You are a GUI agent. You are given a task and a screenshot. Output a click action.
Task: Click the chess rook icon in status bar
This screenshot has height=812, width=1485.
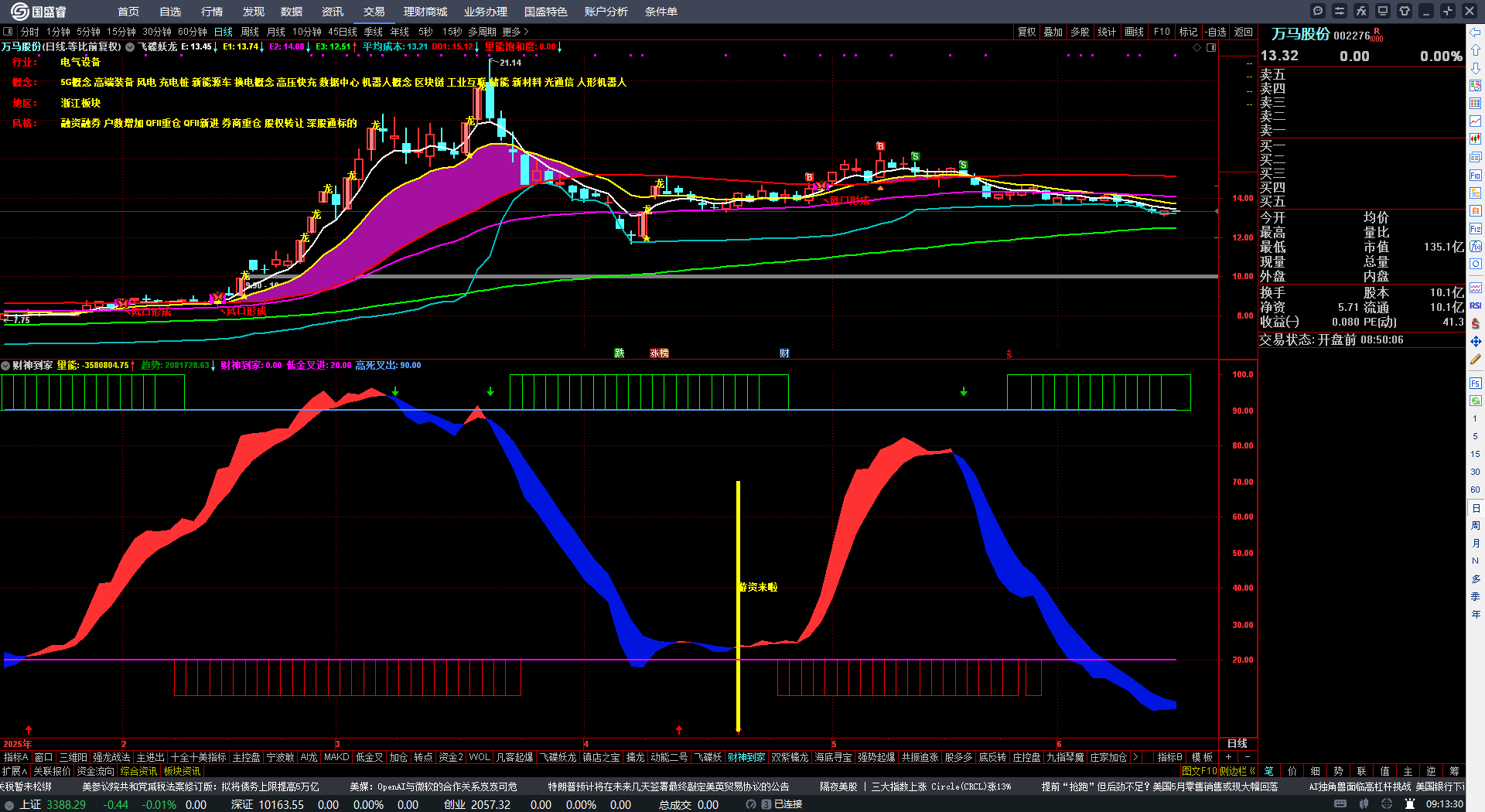click(1410, 804)
